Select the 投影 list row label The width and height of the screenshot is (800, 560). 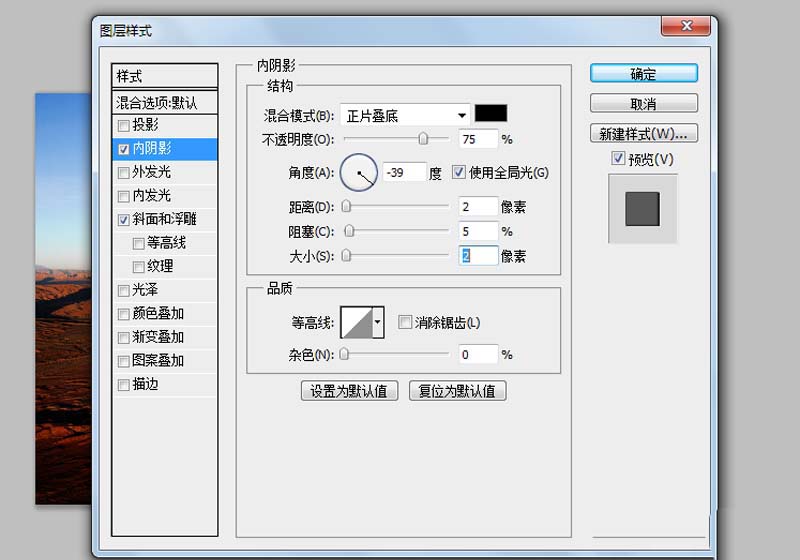coord(145,125)
